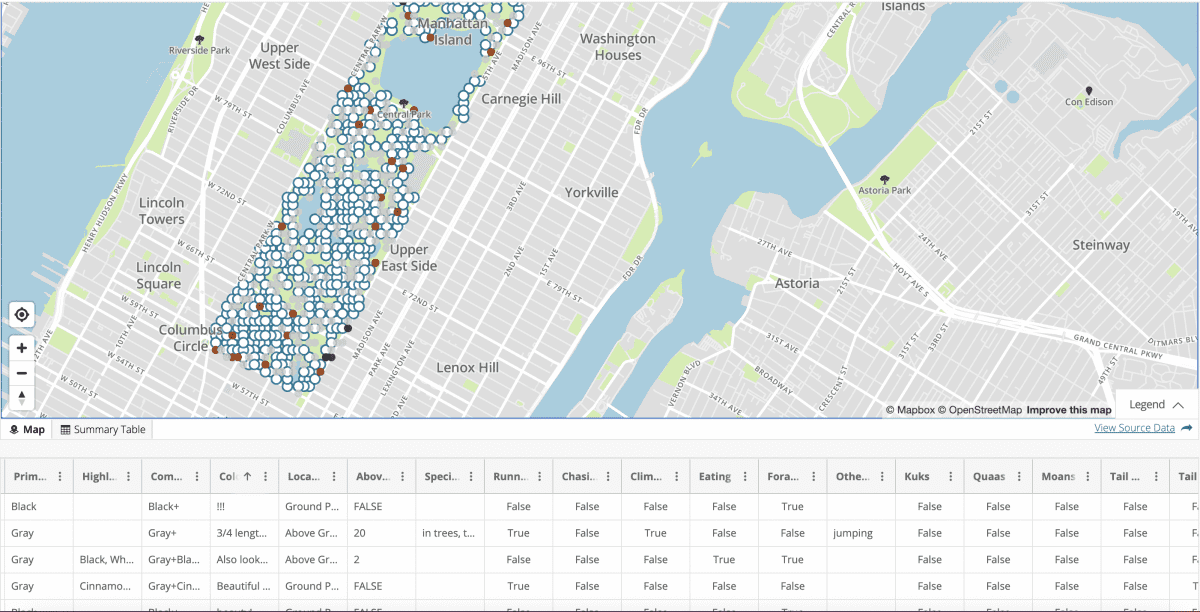
Task: Switch to the Summary Table tab
Action: [103, 430]
